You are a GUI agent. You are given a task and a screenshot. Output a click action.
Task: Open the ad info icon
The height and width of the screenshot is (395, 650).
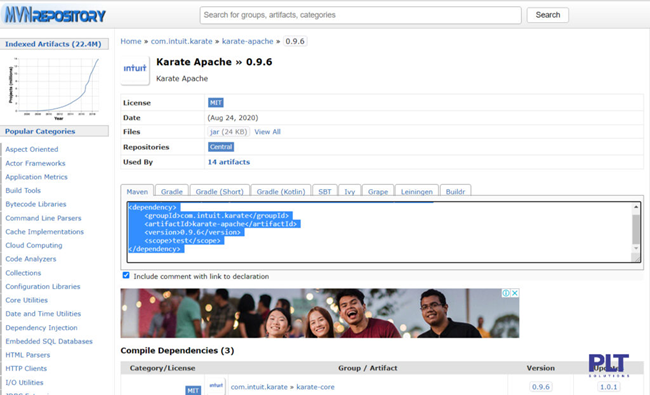click(x=506, y=293)
